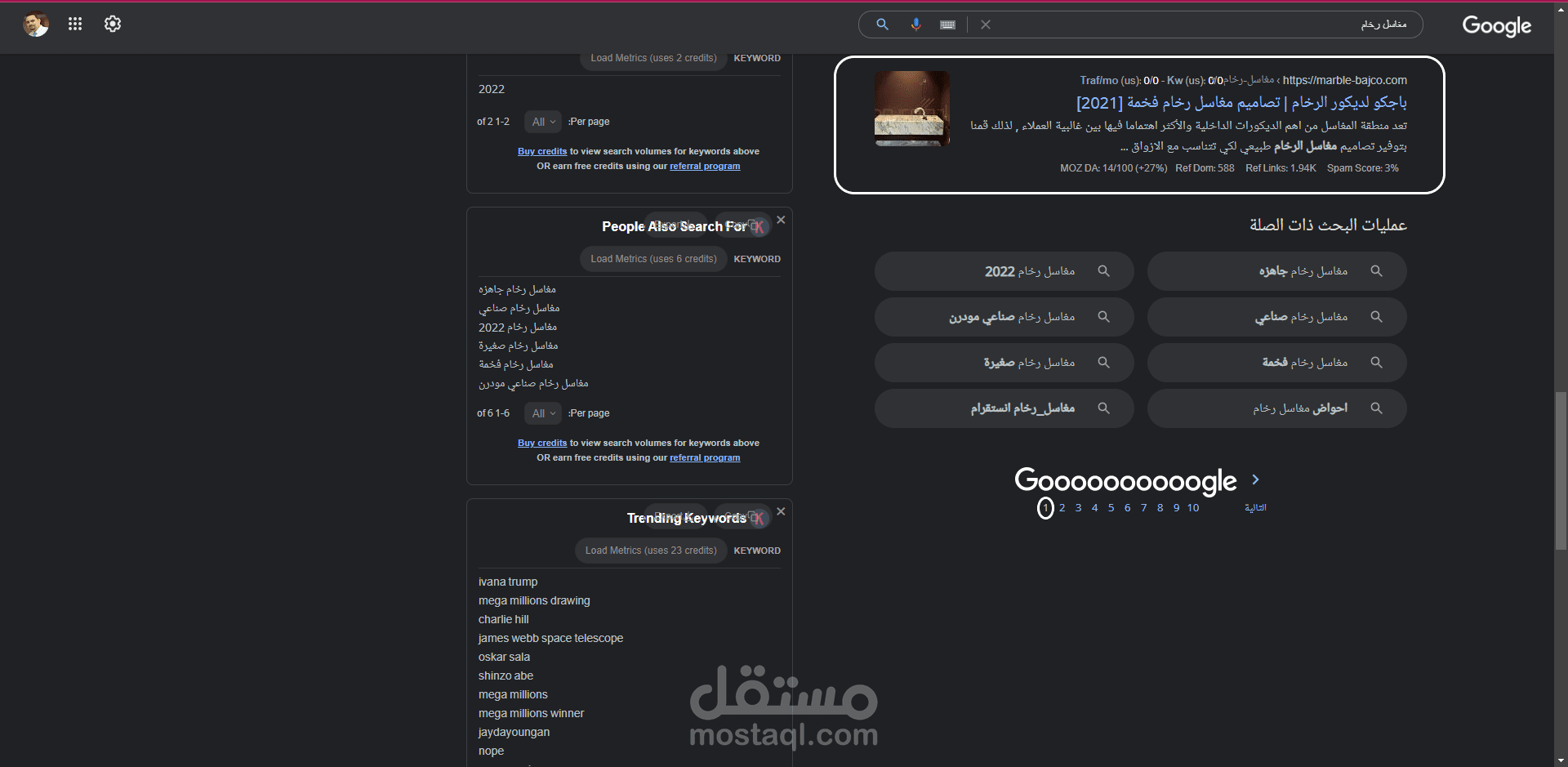Open the باجكو لديكور الرخام result title
The image size is (1568, 767).
(x=1241, y=103)
